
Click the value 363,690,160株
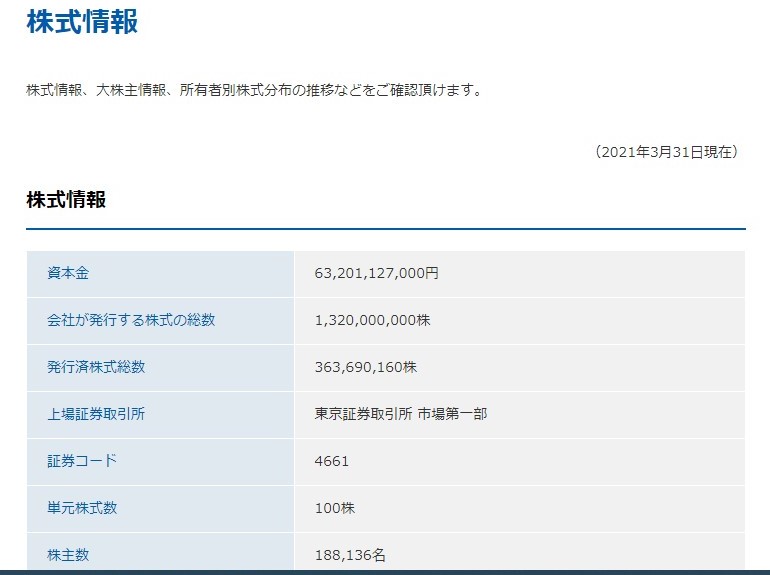pos(365,367)
